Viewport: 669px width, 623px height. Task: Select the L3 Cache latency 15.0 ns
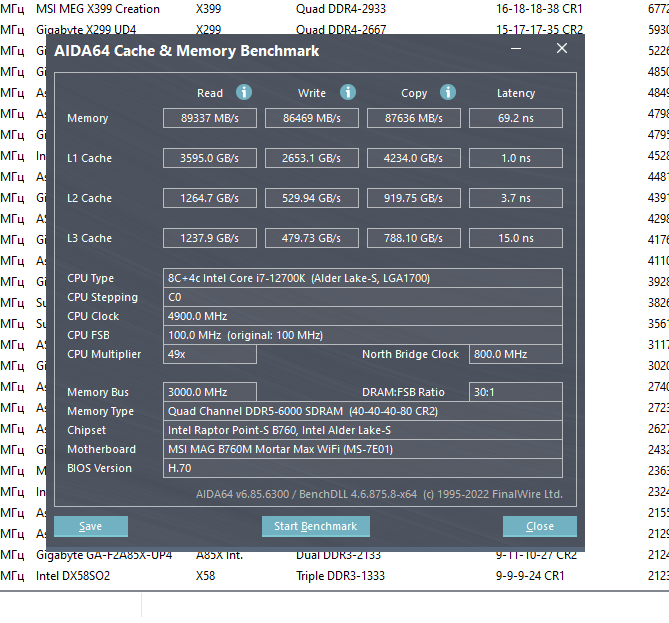coord(516,238)
